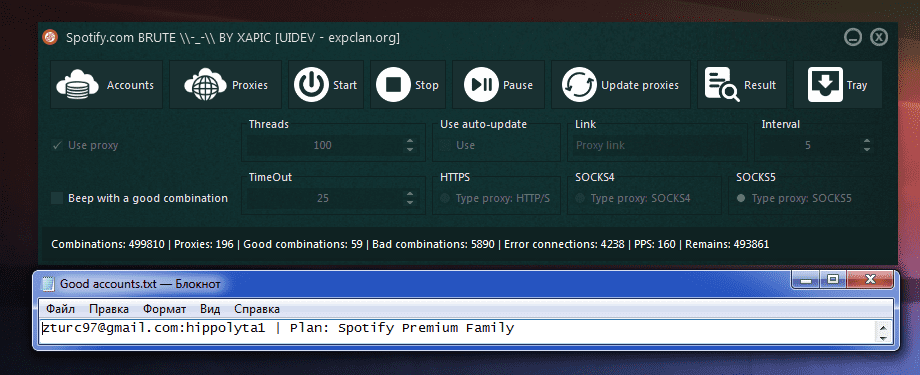Viewport: 920px width, 375px height.
Task: Maximize the Good accounts.txt Notepad window
Action: click(834, 279)
